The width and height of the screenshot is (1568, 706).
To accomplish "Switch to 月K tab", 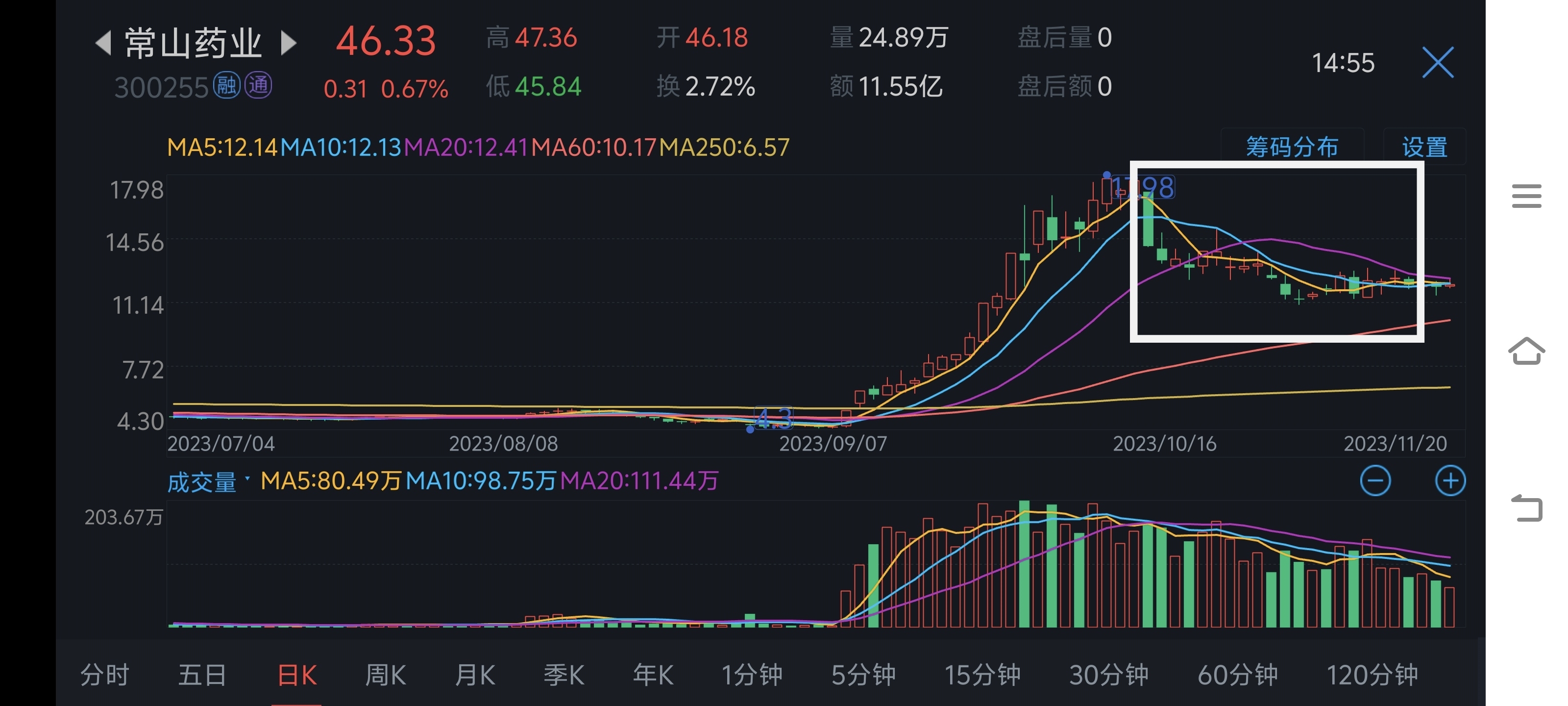I will [x=475, y=674].
